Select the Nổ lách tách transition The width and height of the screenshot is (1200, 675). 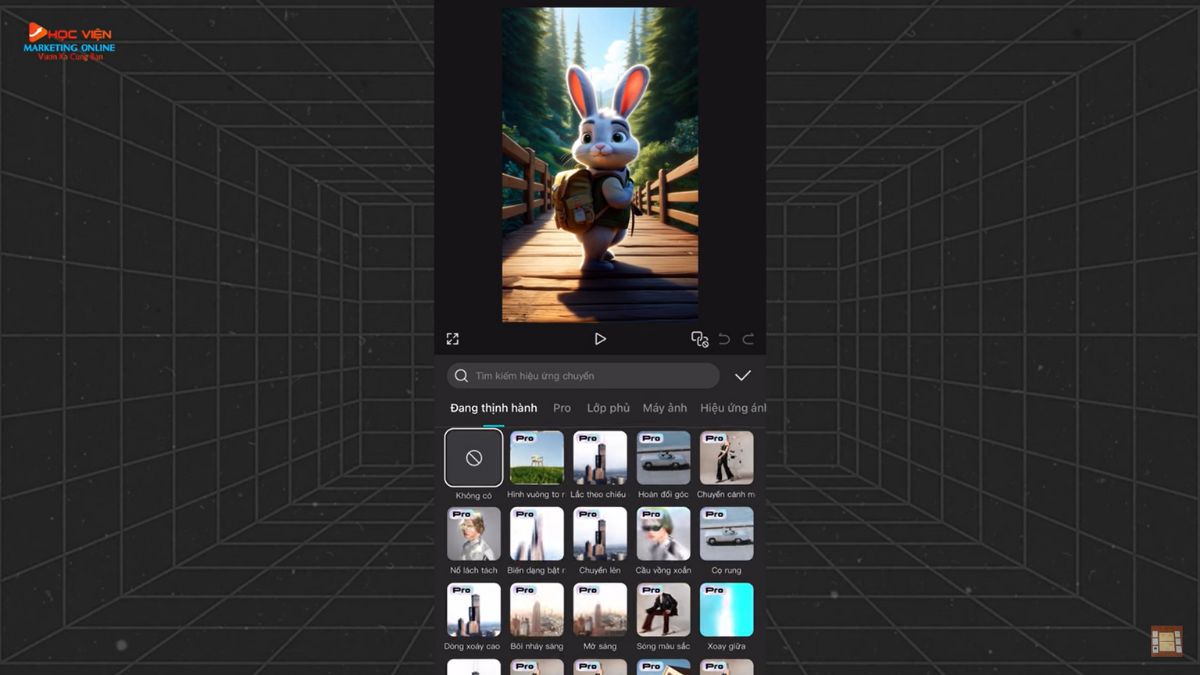pyautogui.click(x=474, y=534)
